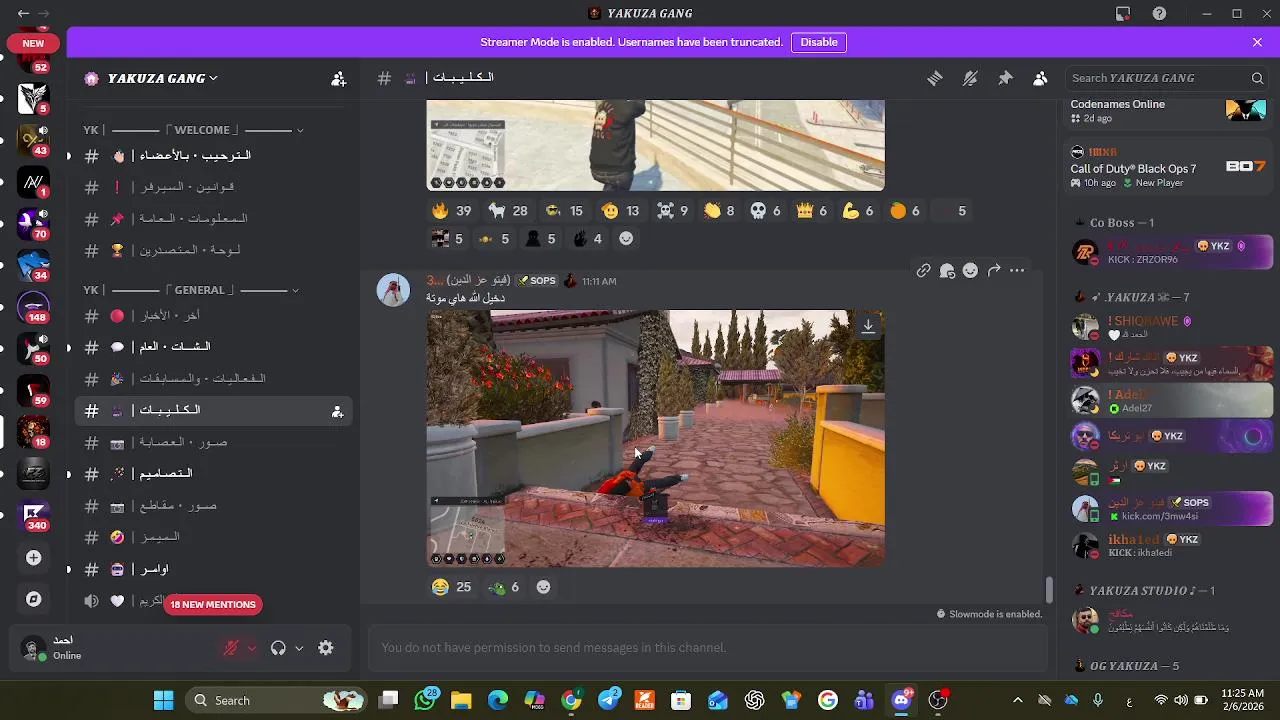Toggle the goat reaction with 28 count

[508, 211]
